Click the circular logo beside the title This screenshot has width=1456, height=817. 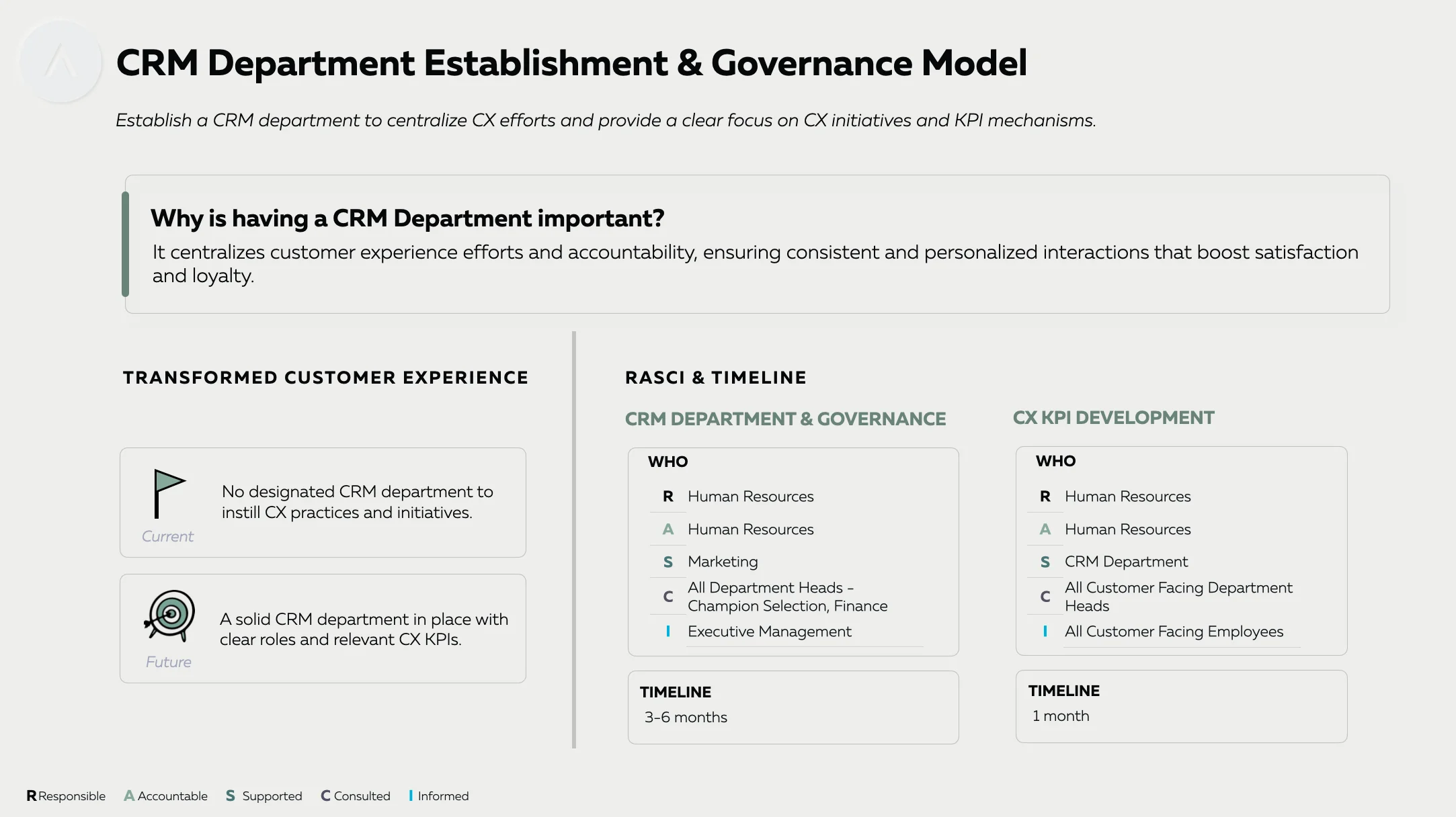[x=61, y=62]
